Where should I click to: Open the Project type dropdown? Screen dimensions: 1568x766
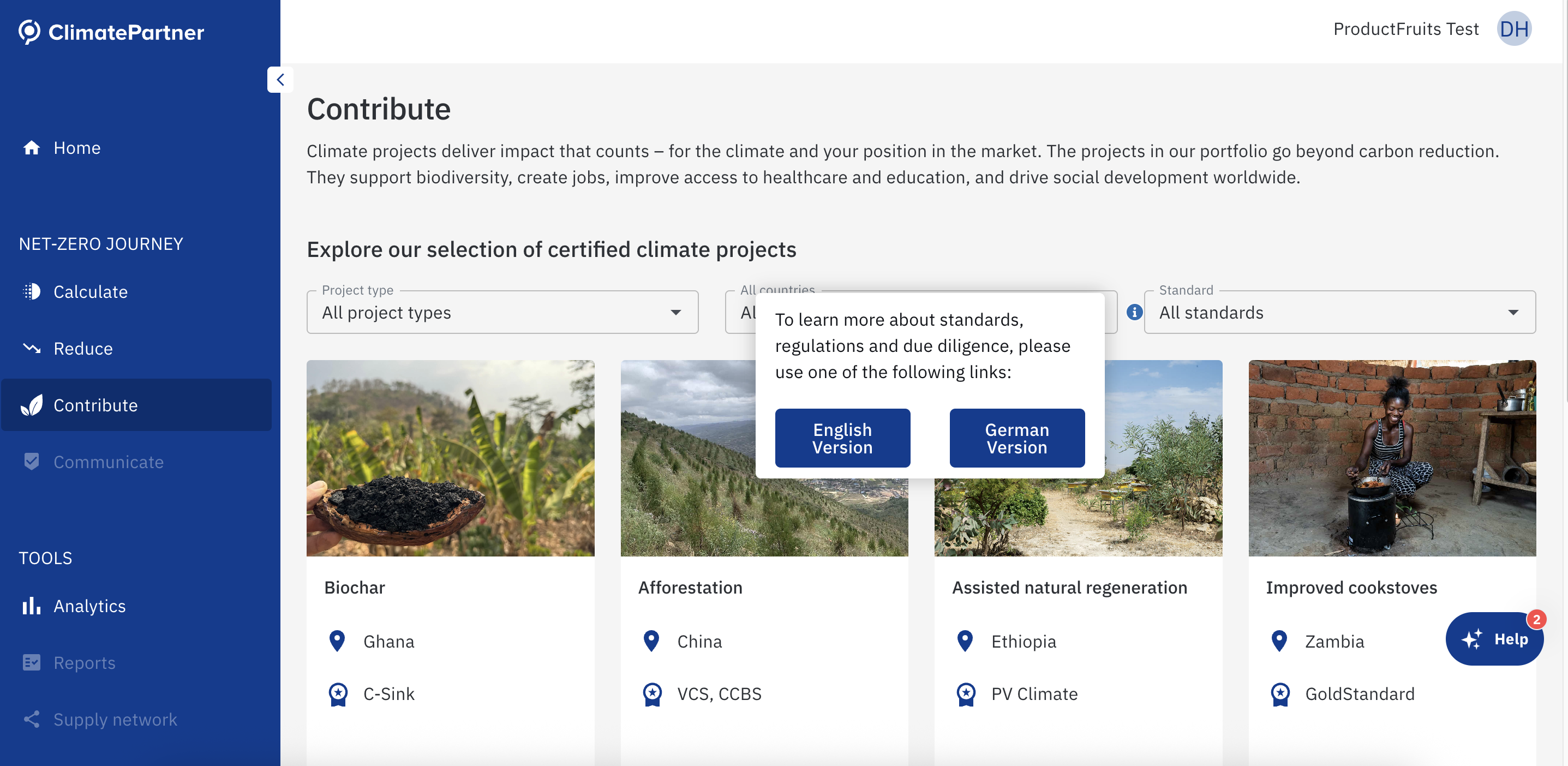(502, 313)
